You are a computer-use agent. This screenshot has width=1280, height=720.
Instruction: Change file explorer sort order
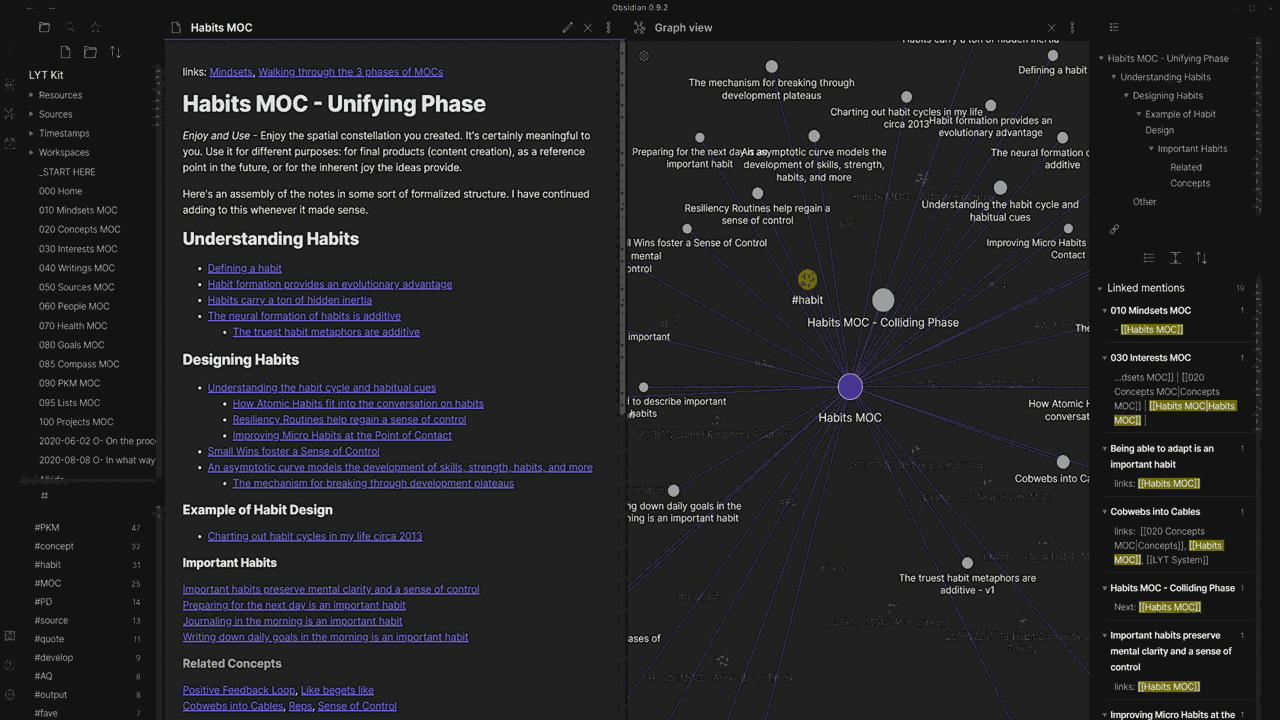pos(115,52)
